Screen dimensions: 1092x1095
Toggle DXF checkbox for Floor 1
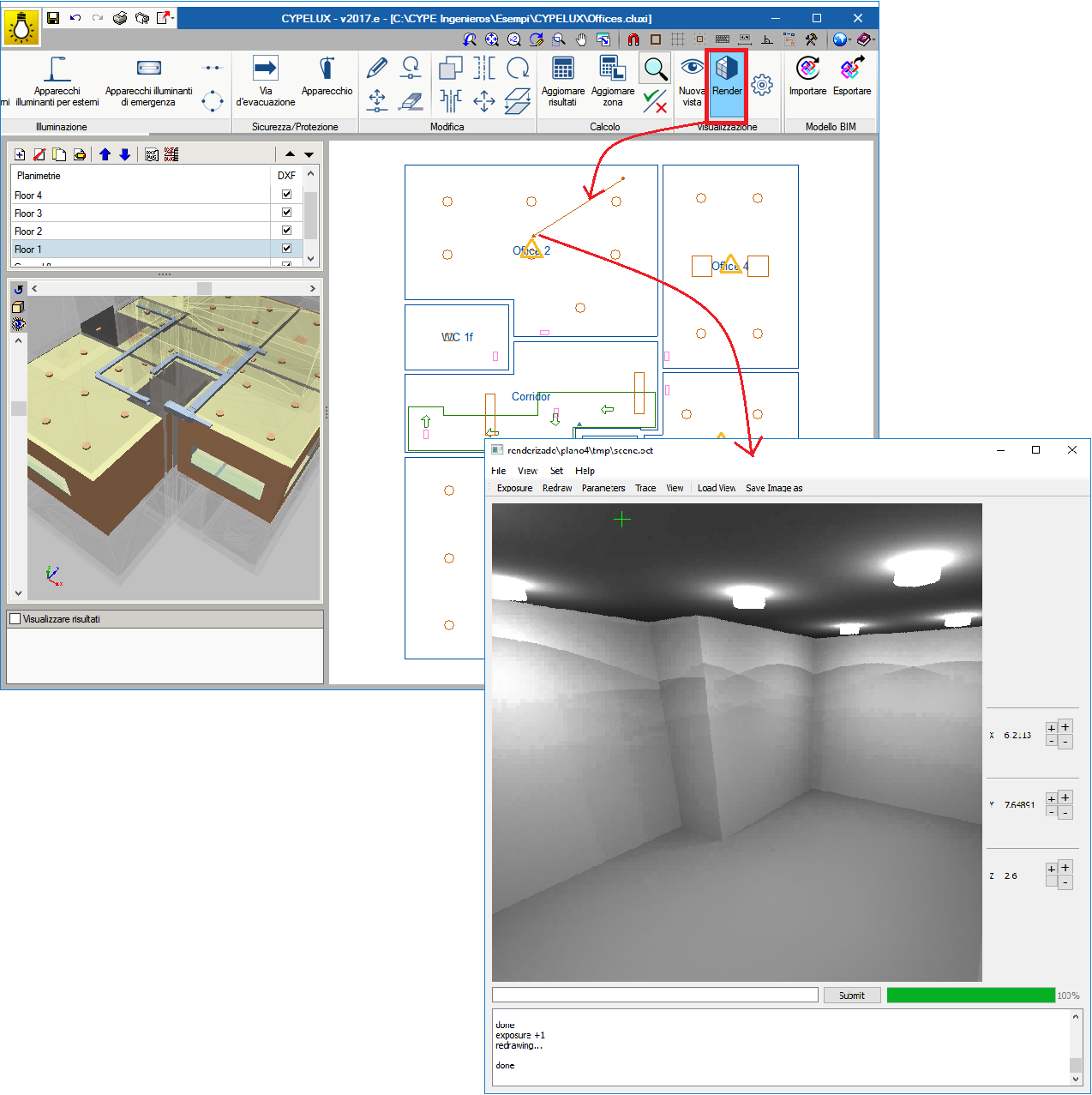286,249
